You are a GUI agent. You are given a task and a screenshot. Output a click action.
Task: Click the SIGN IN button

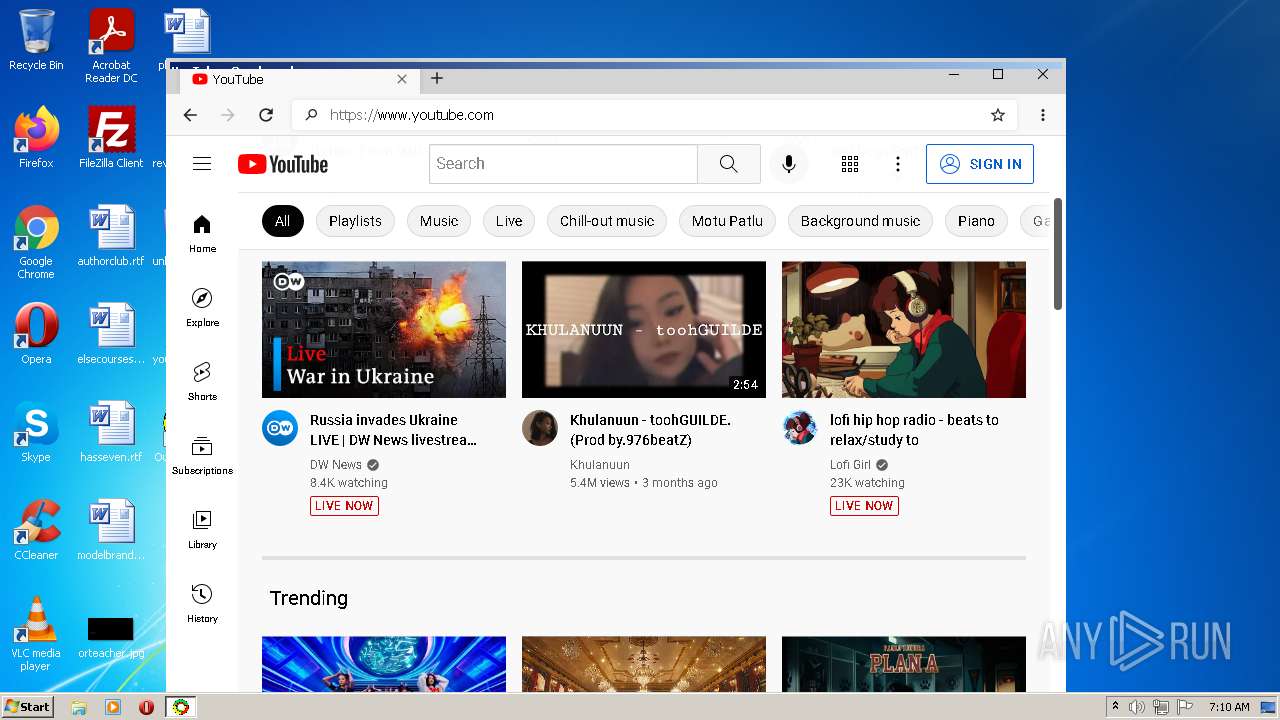(980, 164)
